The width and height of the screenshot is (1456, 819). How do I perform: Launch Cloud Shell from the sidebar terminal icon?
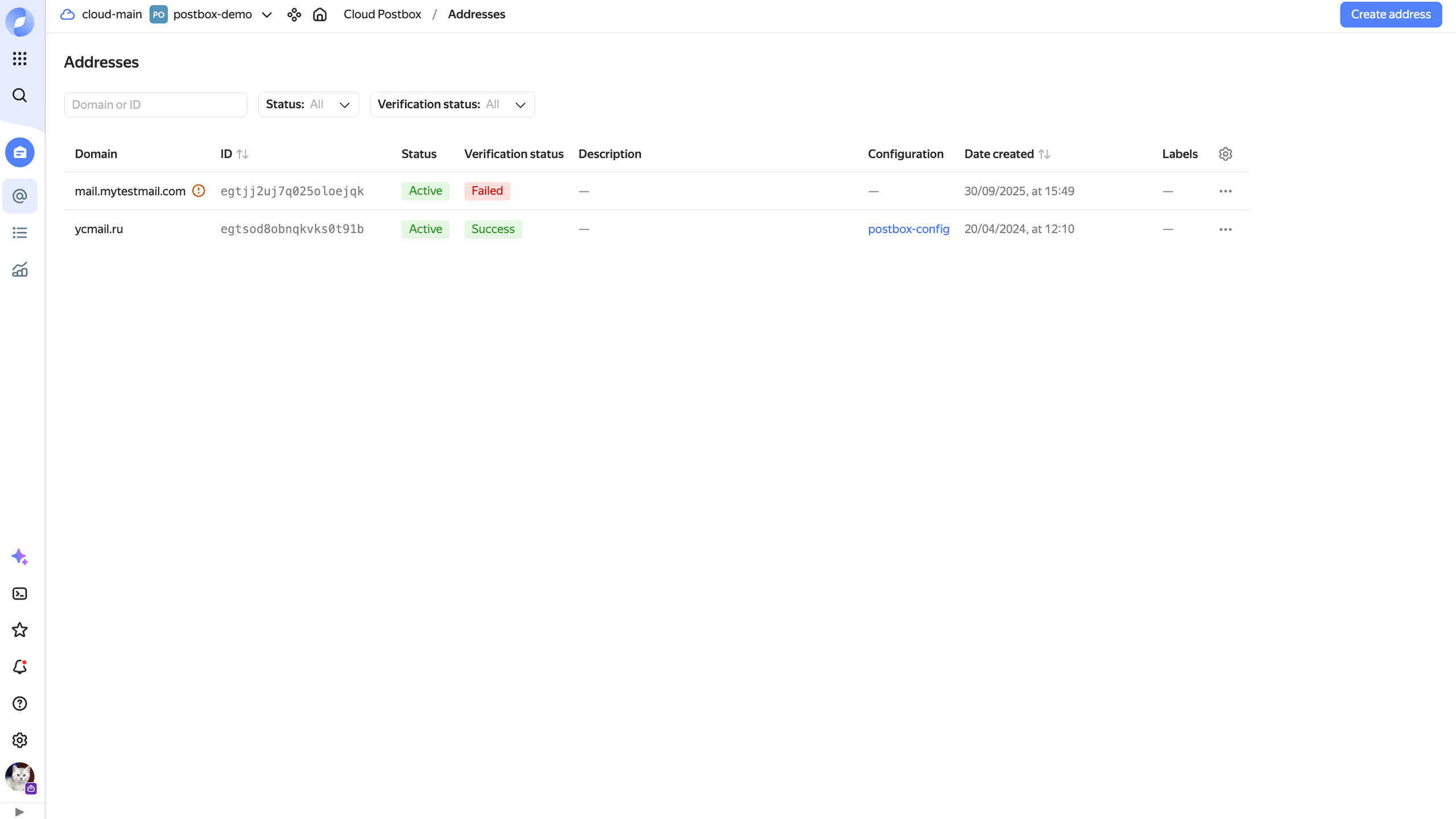pyautogui.click(x=20, y=593)
